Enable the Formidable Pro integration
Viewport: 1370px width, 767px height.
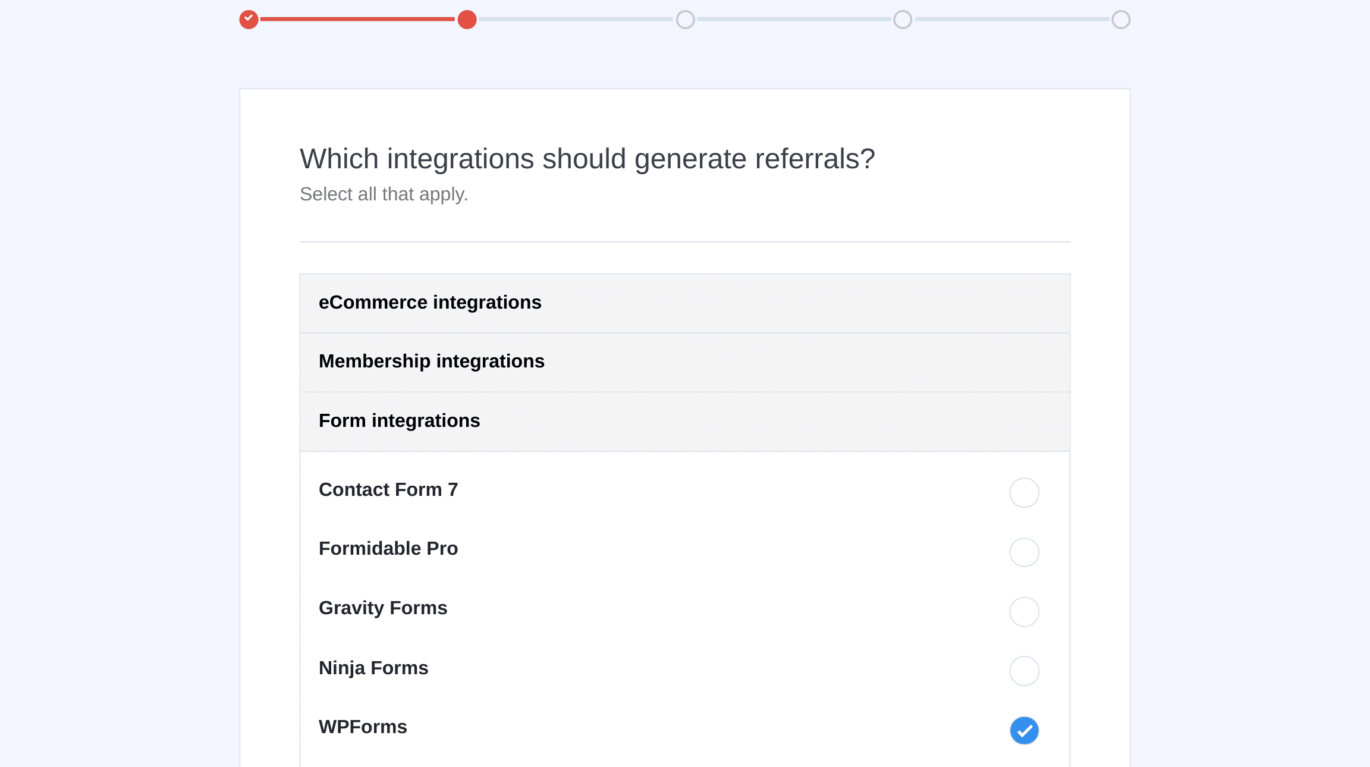tap(1024, 552)
